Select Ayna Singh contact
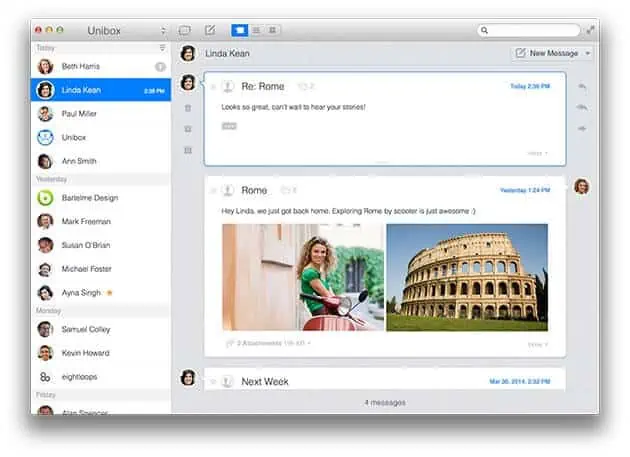 [x=101, y=293]
